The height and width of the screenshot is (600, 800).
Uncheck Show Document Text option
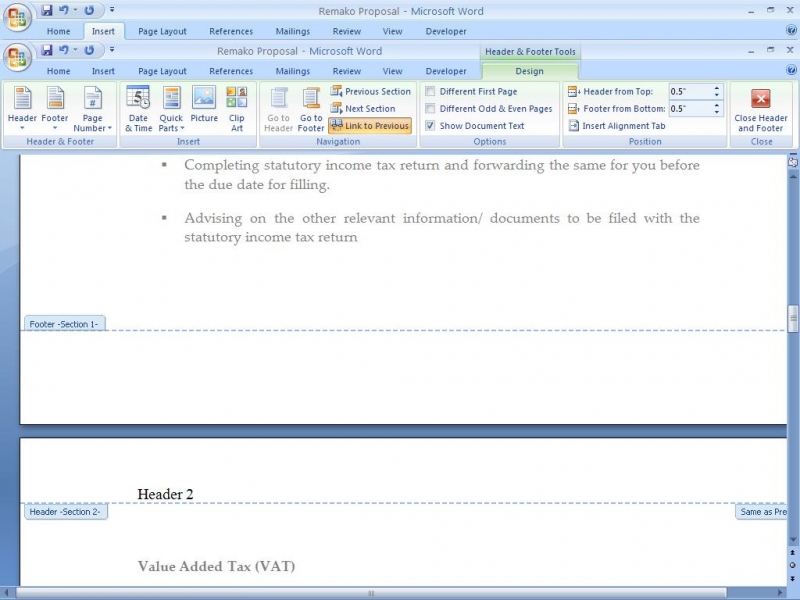[431, 126]
